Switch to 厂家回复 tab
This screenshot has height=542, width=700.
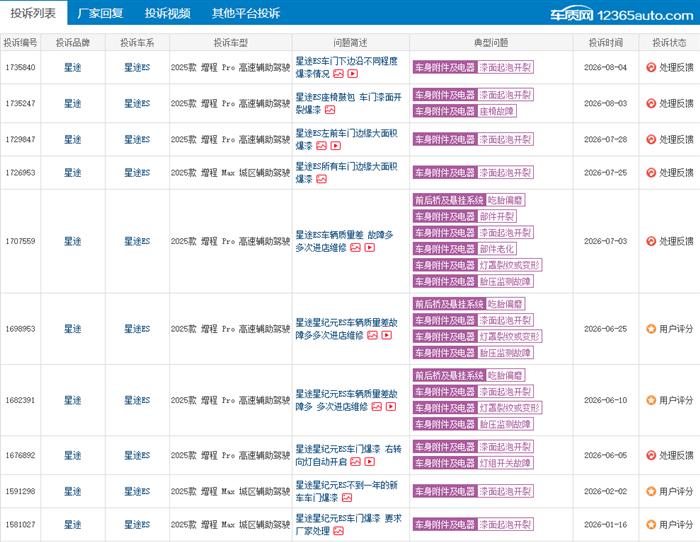pos(100,13)
